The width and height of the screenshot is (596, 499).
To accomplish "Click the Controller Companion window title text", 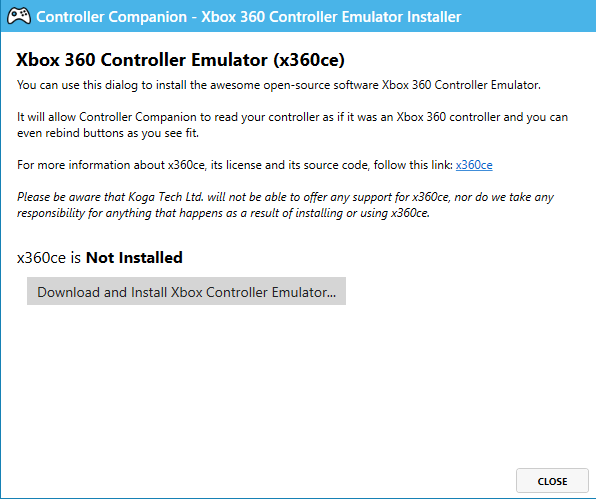I will [248, 17].
